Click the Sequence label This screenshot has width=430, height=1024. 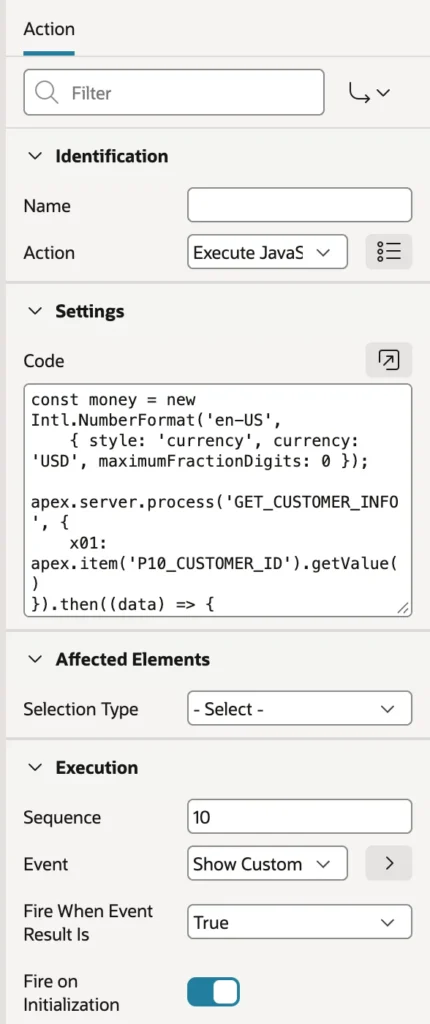pyautogui.click(x=62, y=818)
